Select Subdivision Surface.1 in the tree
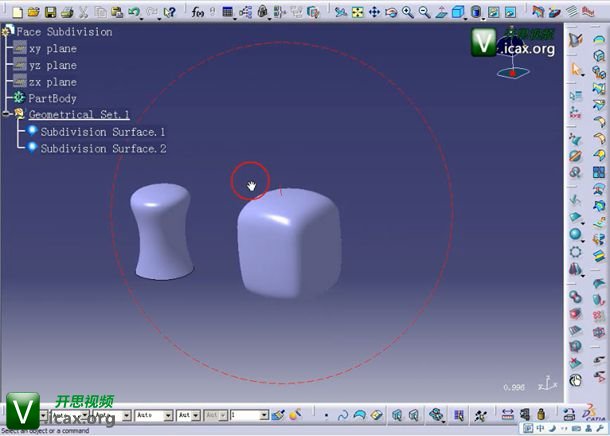 coord(102,132)
